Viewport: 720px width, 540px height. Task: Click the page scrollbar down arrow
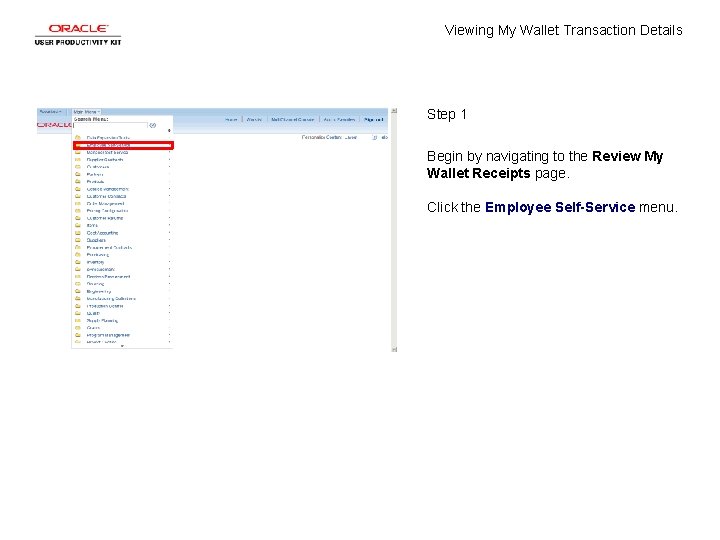[394, 349]
